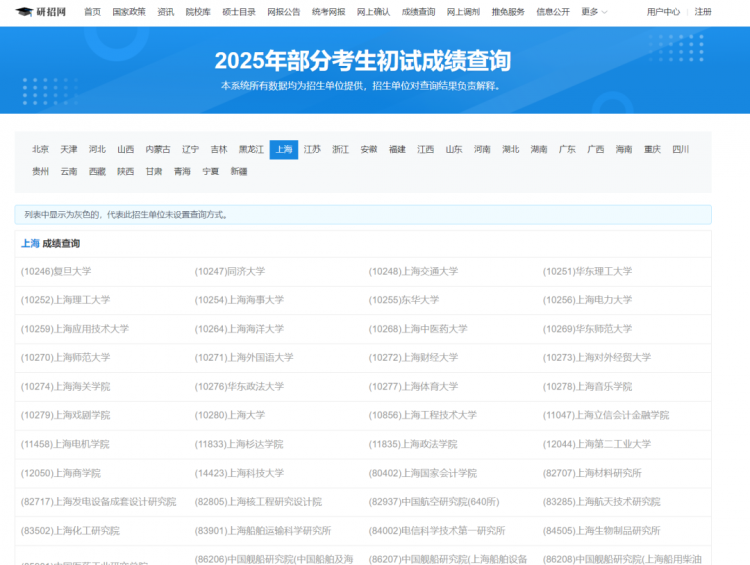Expand the 更多 dropdown menu

(x=594, y=11)
